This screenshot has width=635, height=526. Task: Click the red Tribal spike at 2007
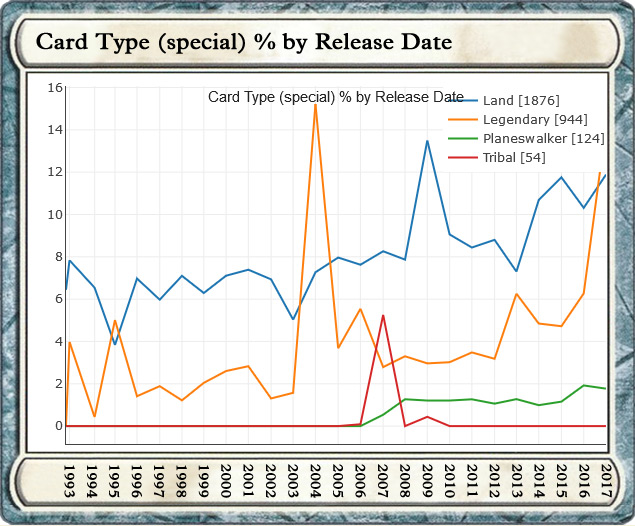383,315
